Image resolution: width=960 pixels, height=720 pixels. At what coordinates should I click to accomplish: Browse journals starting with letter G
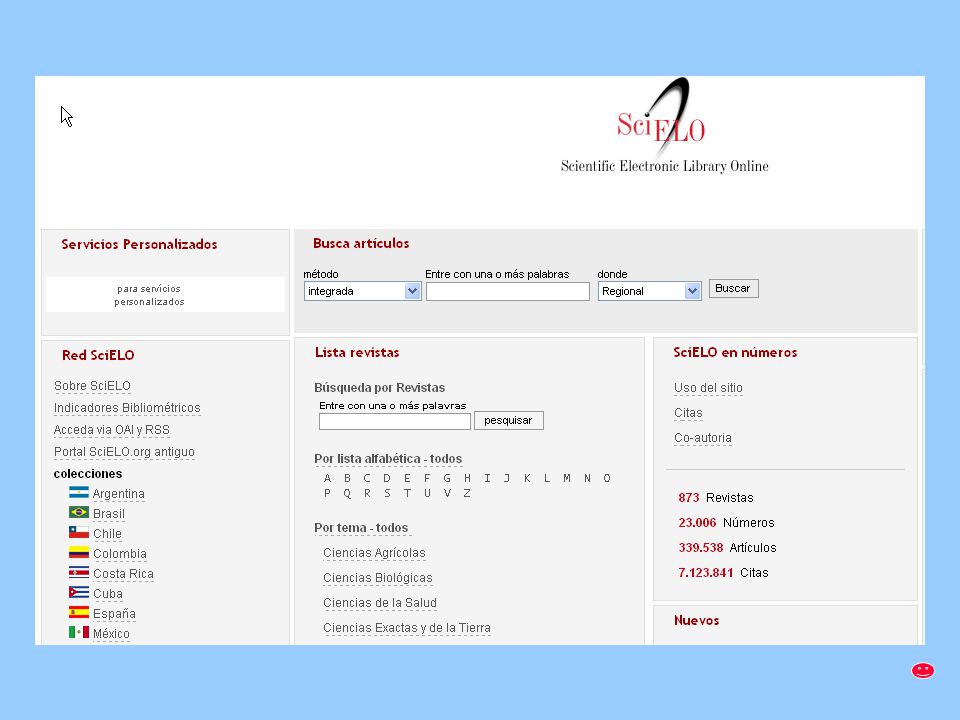447,478
